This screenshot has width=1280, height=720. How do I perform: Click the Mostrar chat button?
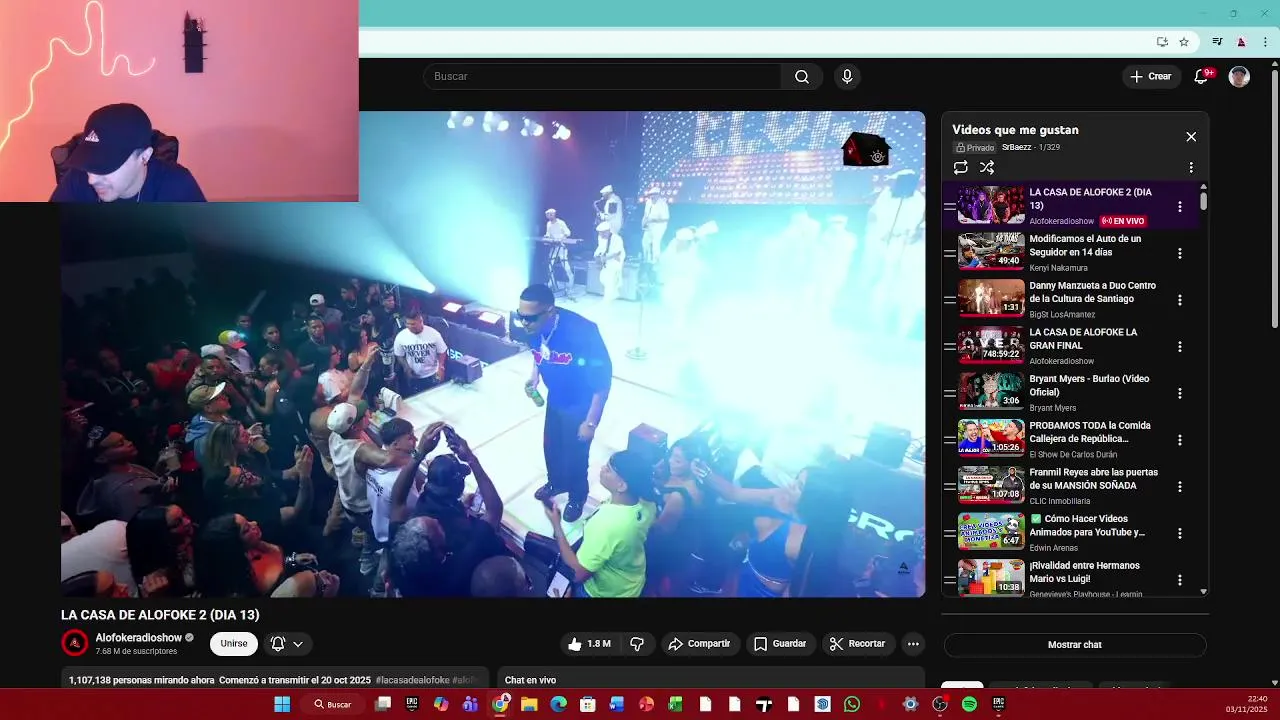(x=1075, y=645)
